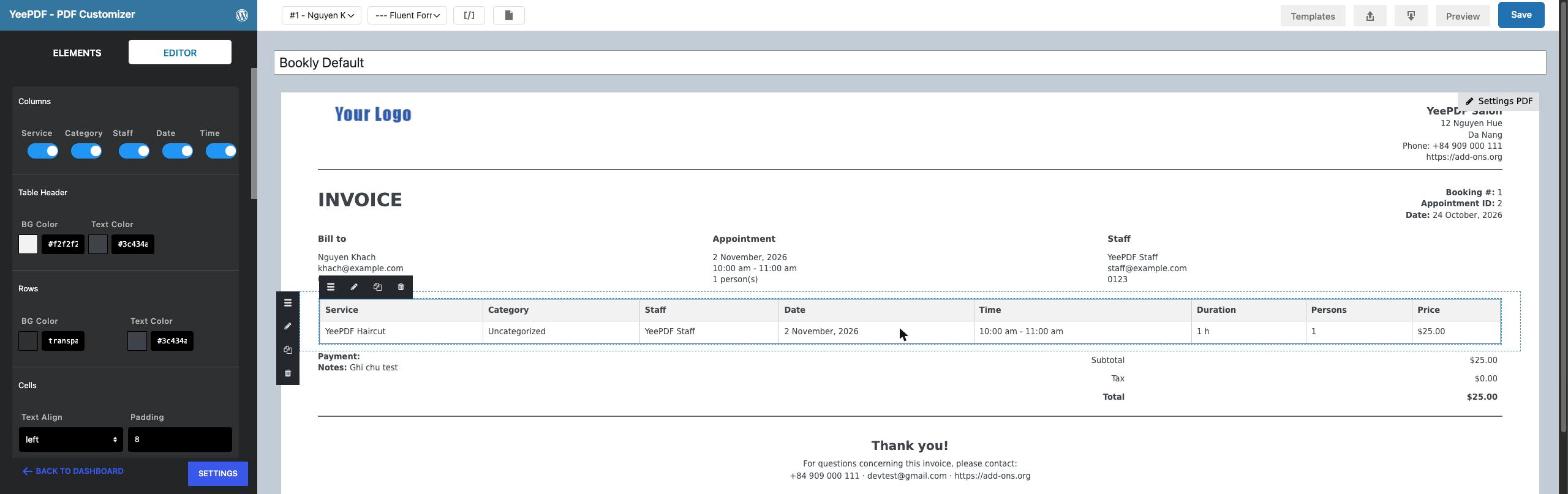This screenshot has width=1568, height=494.
Task: Open the '#1 - Nguyen K' order dropdown
Action: tap(320, 15)
